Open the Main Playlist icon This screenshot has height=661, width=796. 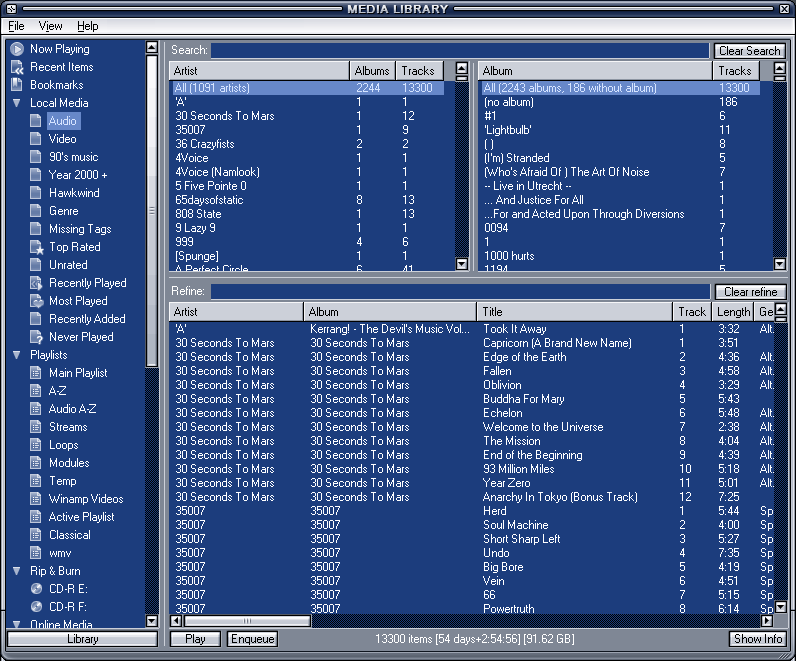pyautogui.click(x=36, y=373)
